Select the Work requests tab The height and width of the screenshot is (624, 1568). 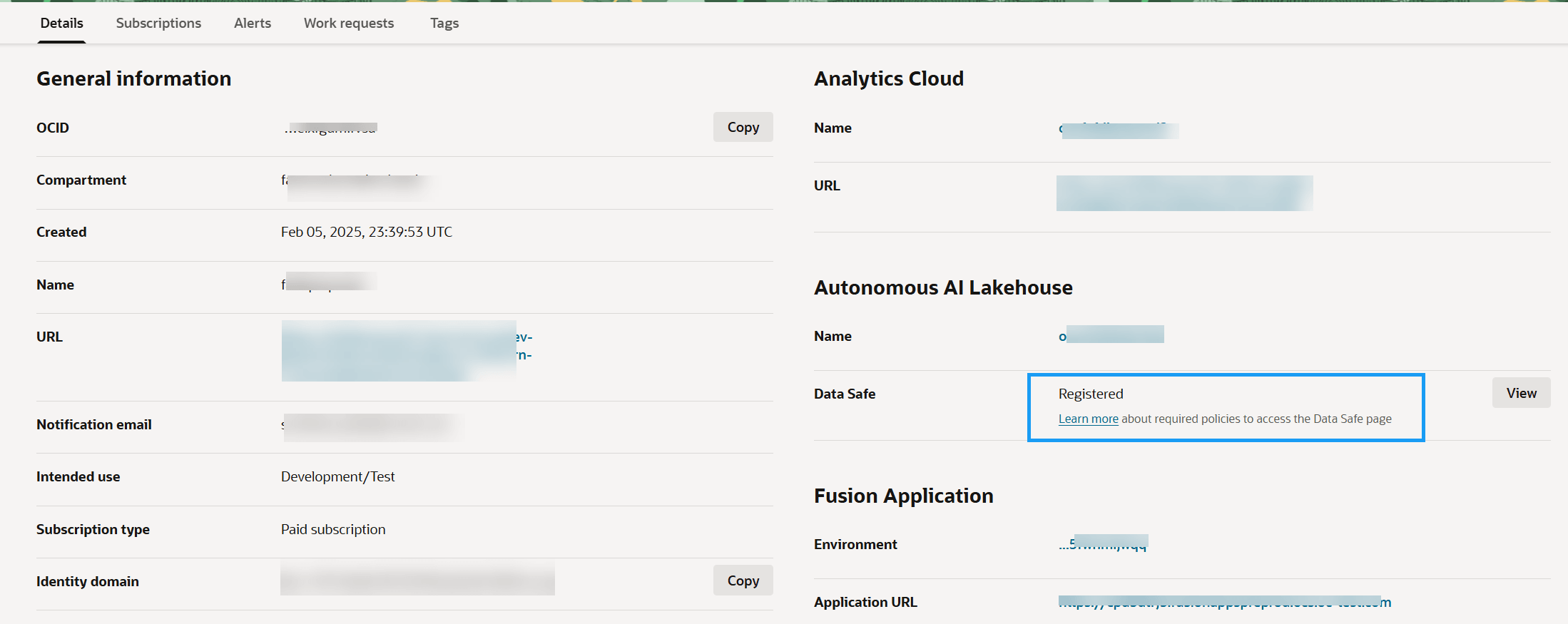click(349, 23)
